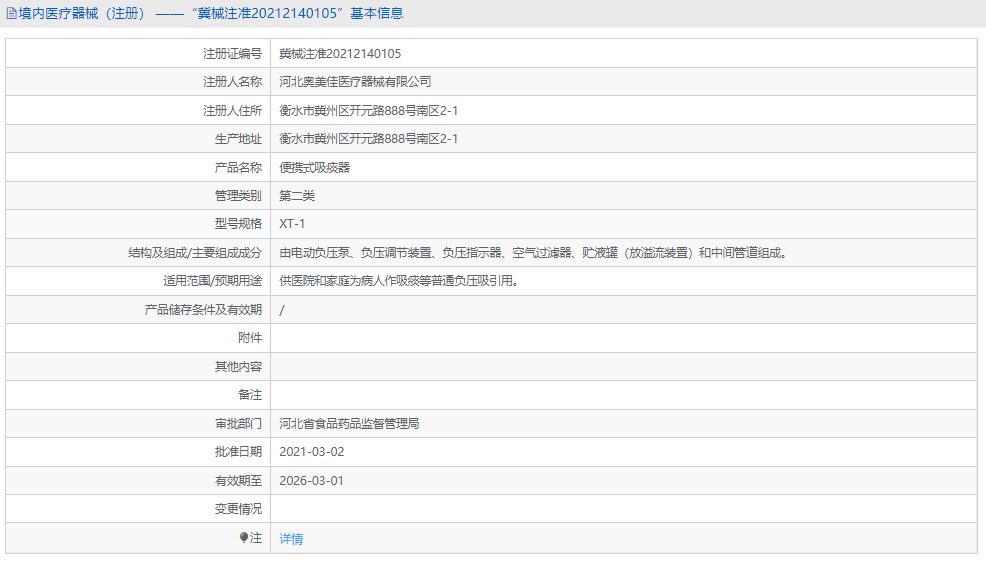Select product name 便携式吸痰器
Image resolution: width=986 pixels, height=561 pixels.
pyautogui.click(x=314, y=167)
